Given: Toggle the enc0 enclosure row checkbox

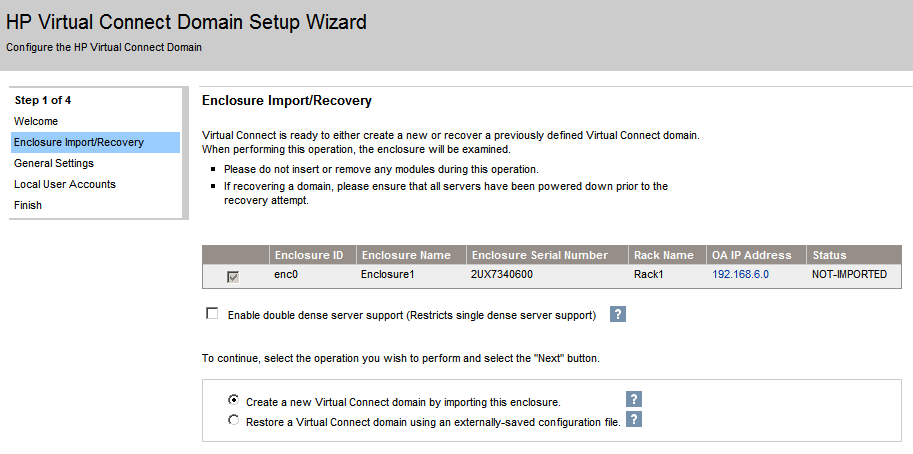Looking at the screenshot, I should [233, 275].
